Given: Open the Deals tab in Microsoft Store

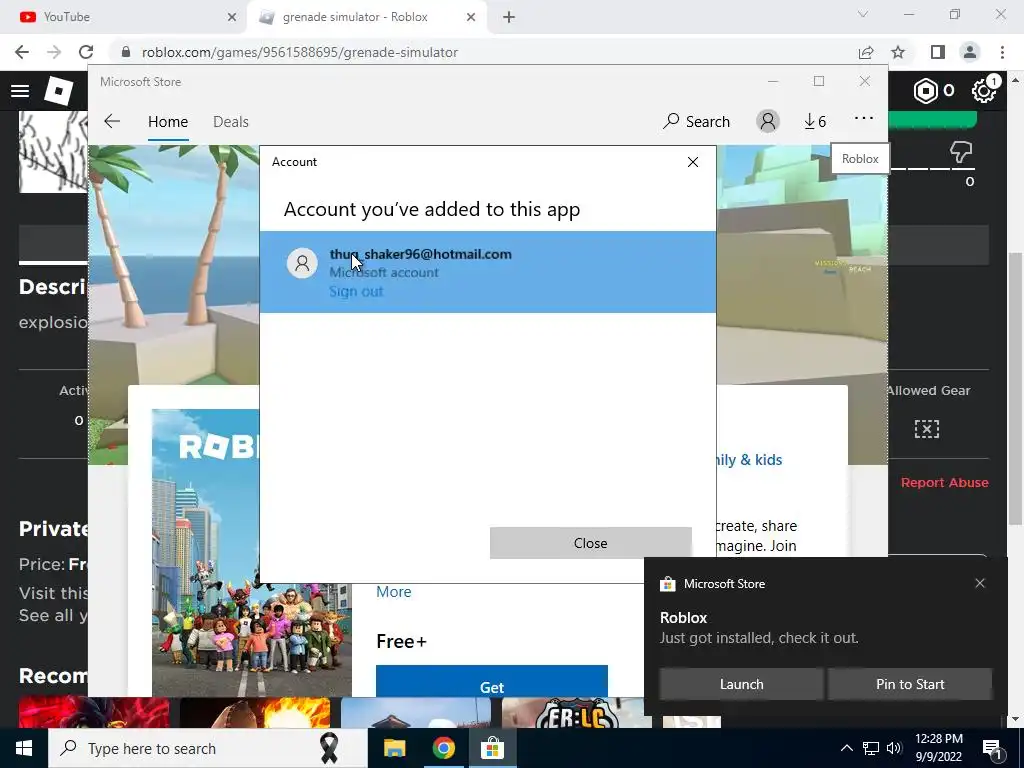Looking at the screenshot, I should [x=231, y=122].
